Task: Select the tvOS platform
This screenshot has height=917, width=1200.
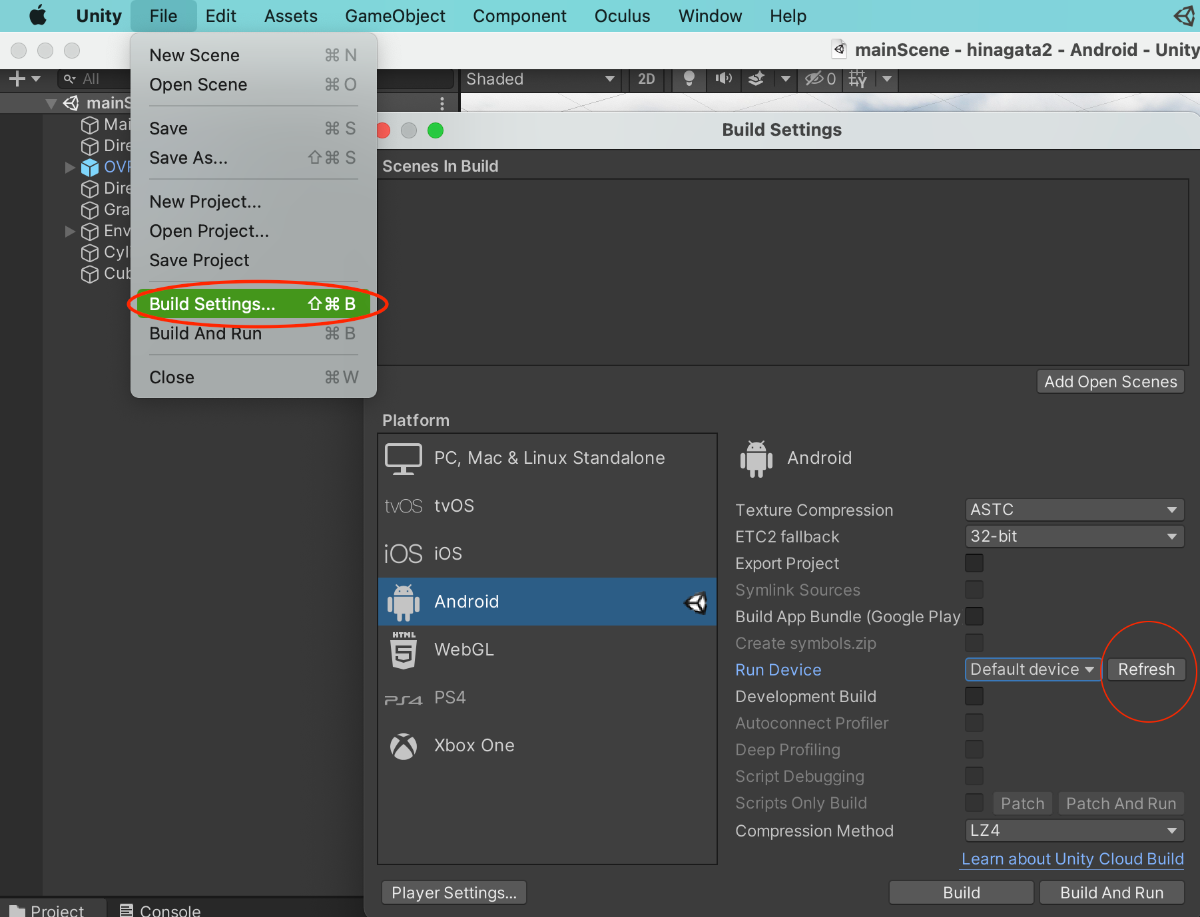Action: pyautogui.click(x=547, y=506)
